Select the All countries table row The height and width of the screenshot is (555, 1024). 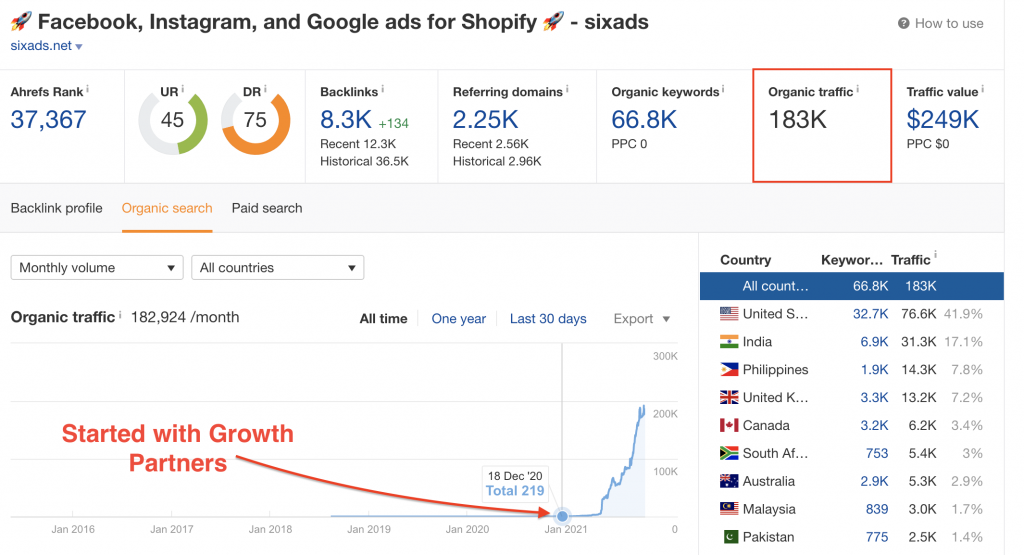pos(852,286)
